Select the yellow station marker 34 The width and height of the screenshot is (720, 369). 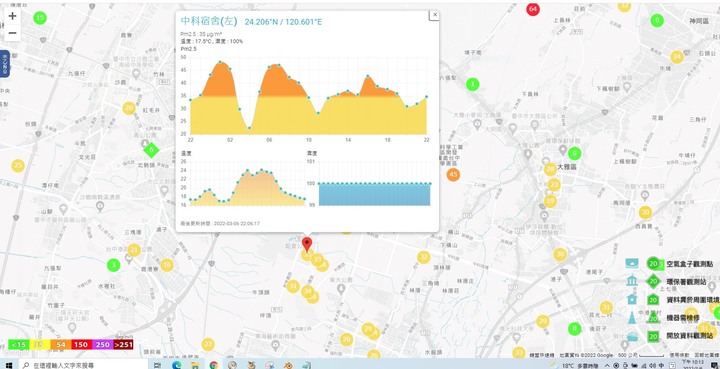click(308, 291)
